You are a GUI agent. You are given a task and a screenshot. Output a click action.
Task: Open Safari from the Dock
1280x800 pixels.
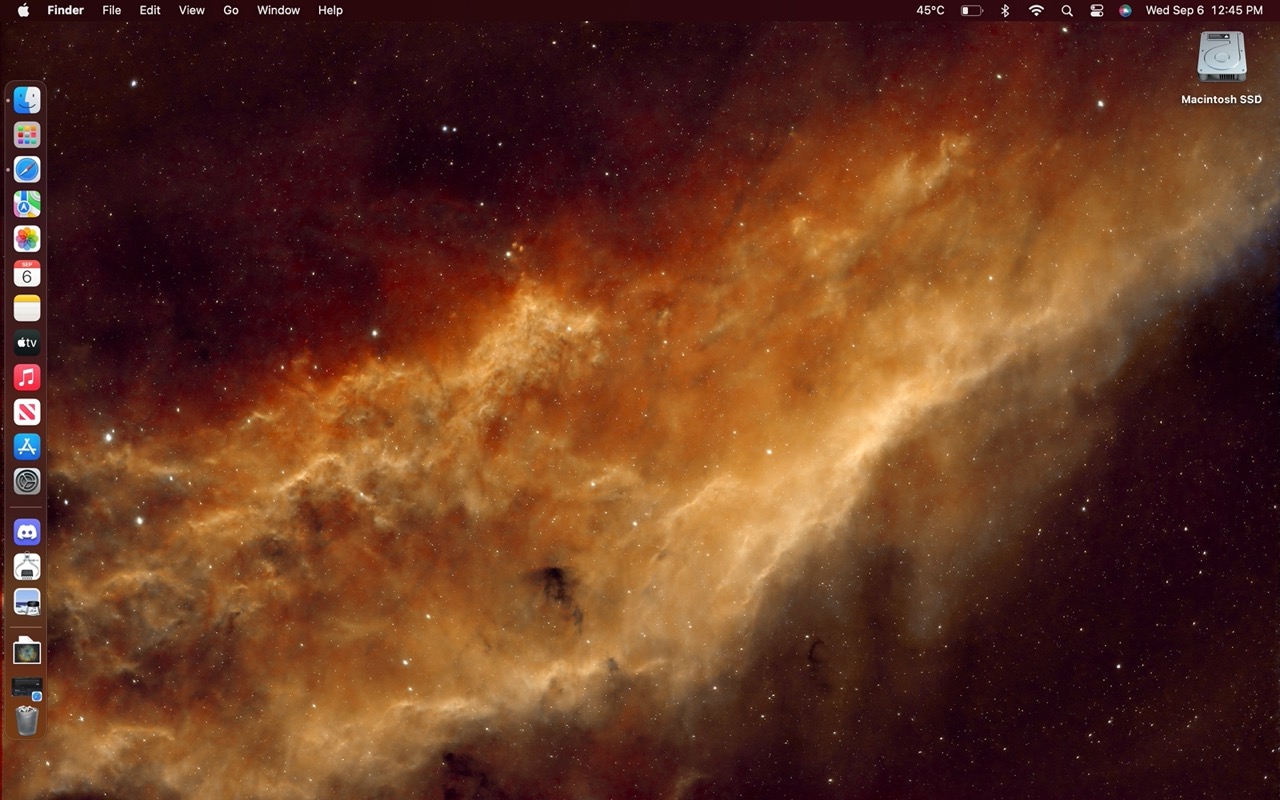tap(27, 169)
